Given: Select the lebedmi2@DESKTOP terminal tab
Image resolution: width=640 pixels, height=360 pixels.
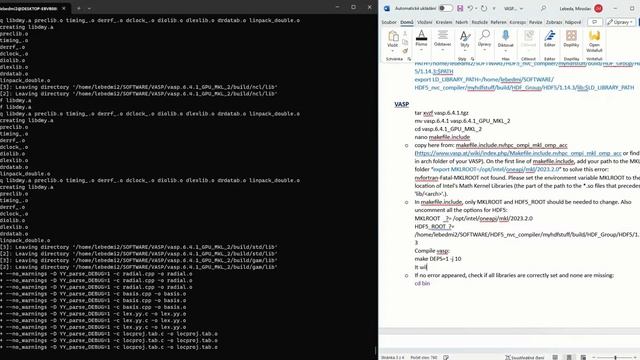Looking at the screenshot, I should click(x=30, y=8).
